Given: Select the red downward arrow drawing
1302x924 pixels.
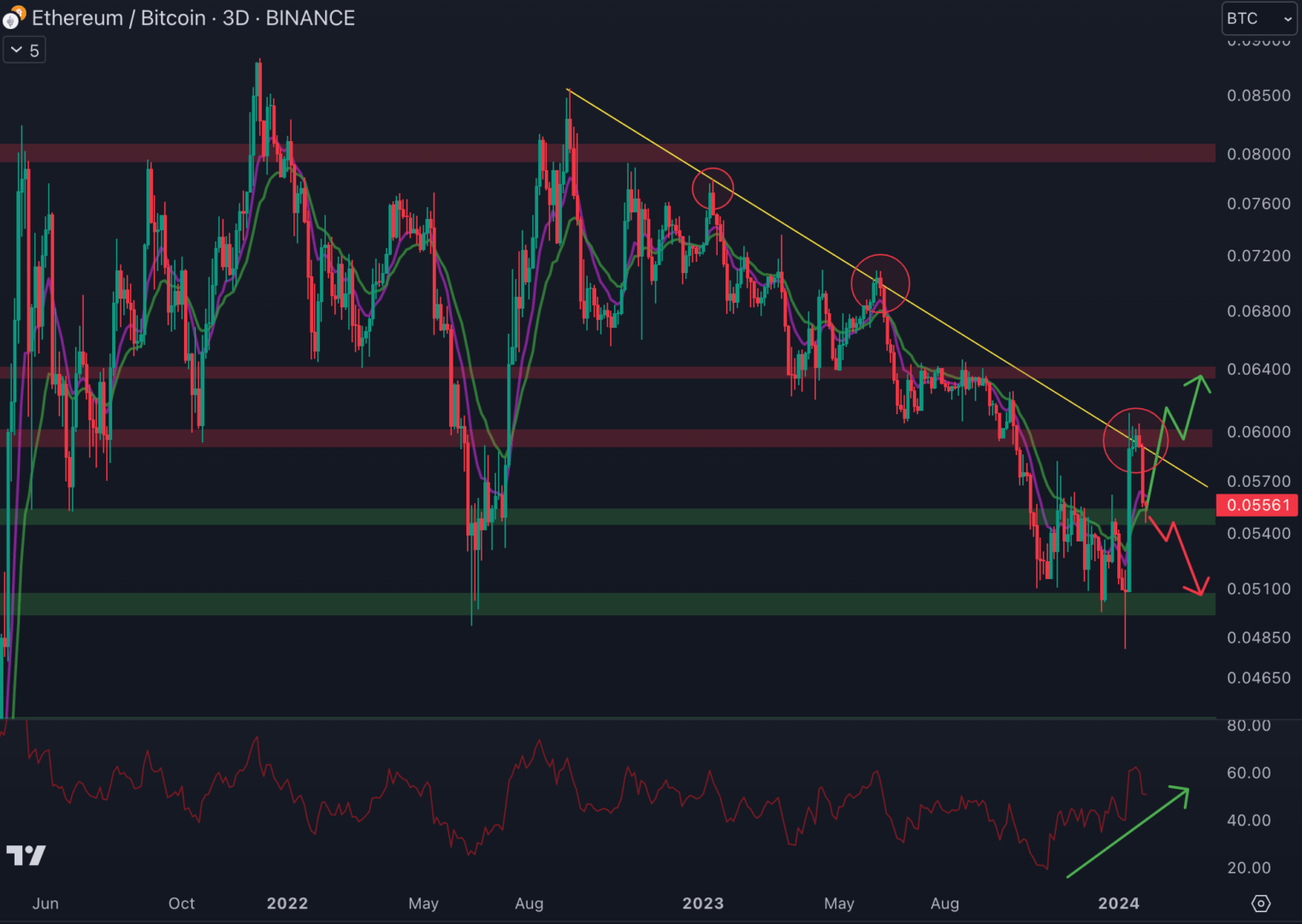Looking at the screenshot, I should click(x=1185, y=556).
